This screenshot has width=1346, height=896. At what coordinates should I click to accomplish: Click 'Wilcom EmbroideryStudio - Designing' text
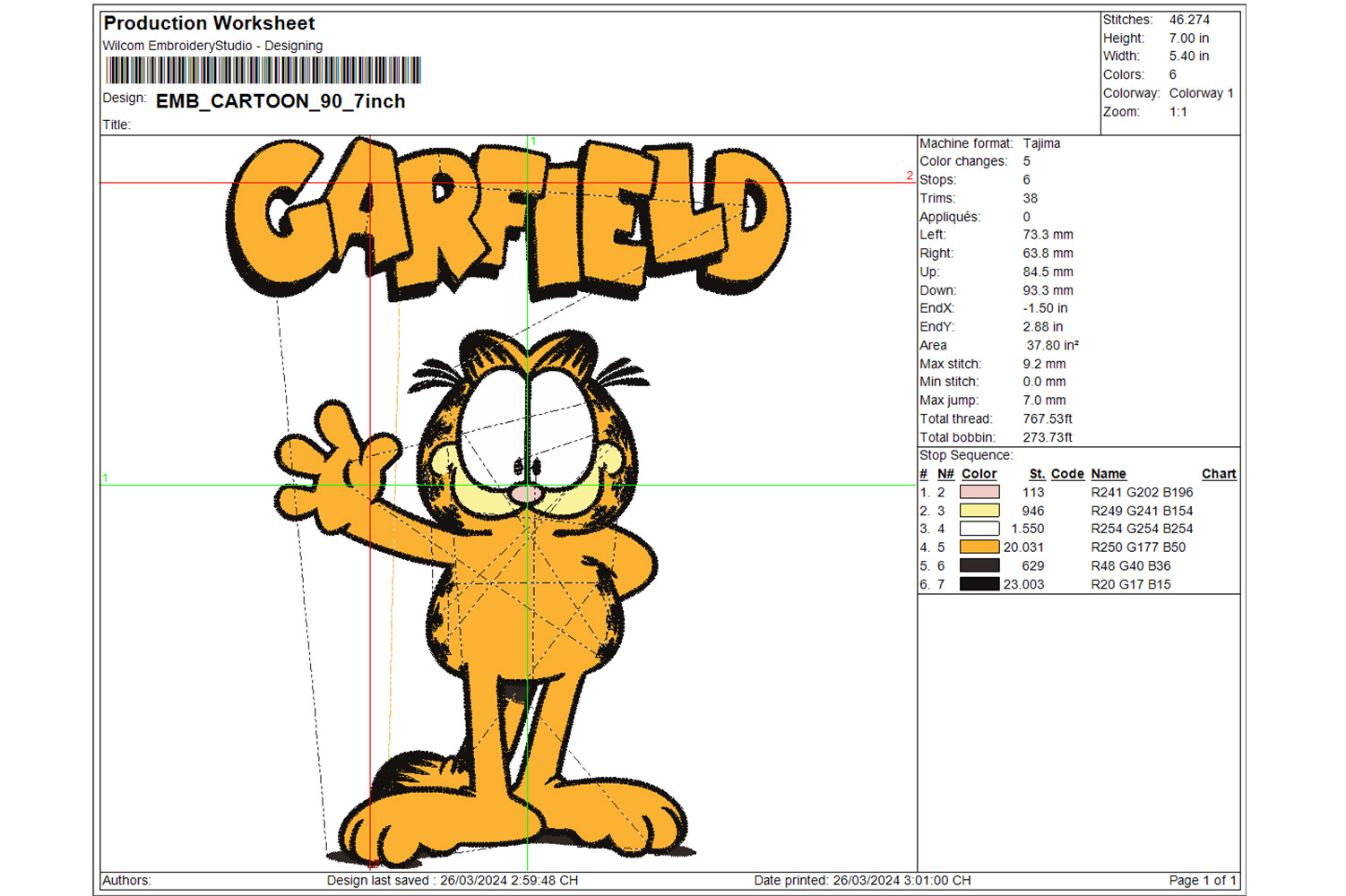click(x=212, y=46)
